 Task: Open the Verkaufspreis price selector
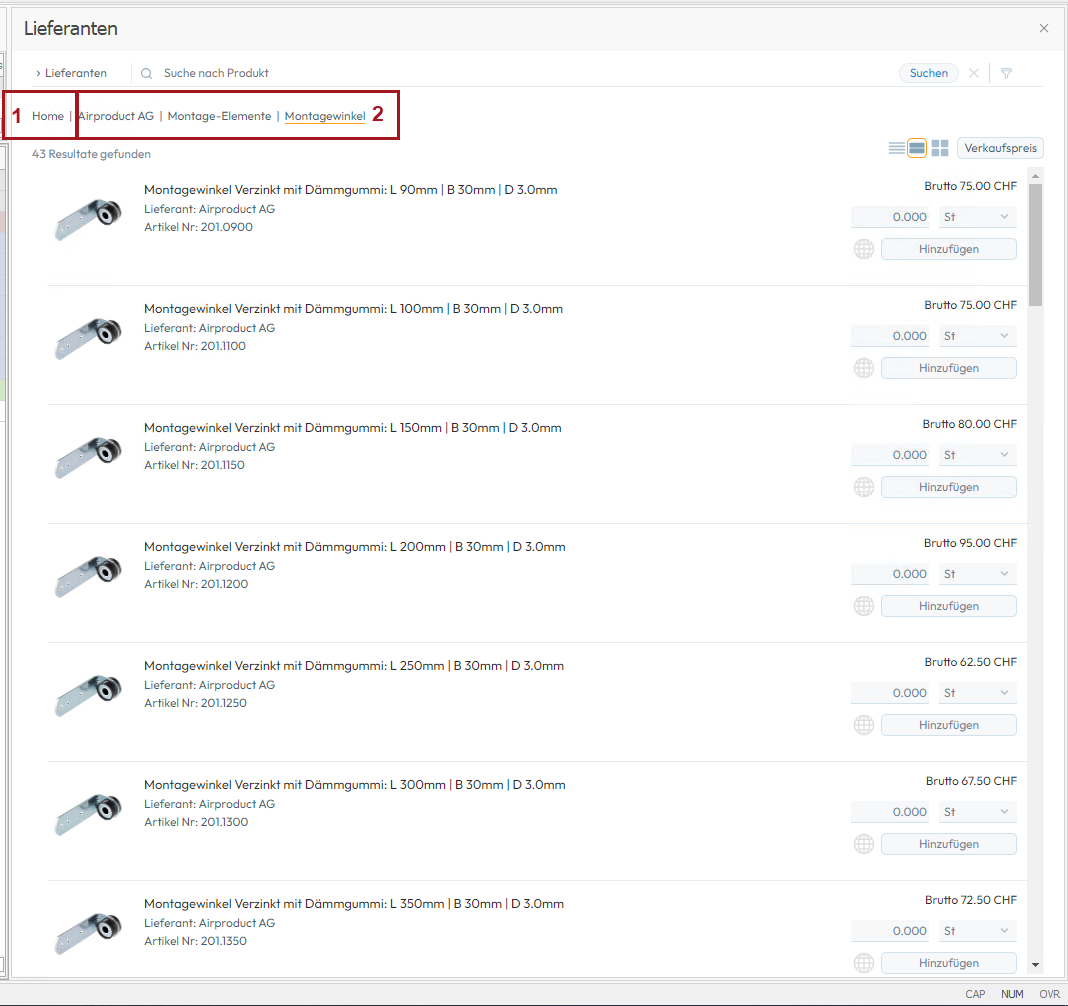(1000, 148)
